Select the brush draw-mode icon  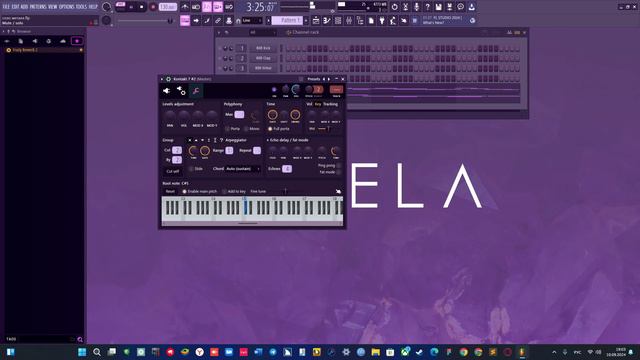click(207, 20)
